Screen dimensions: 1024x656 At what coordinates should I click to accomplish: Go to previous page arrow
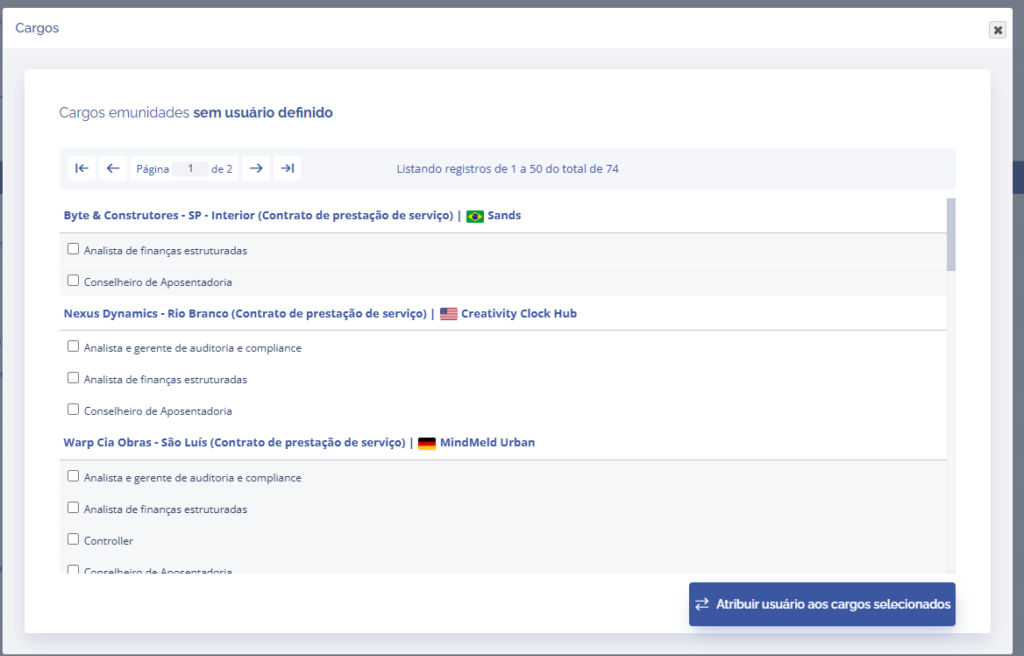[113, 169]
